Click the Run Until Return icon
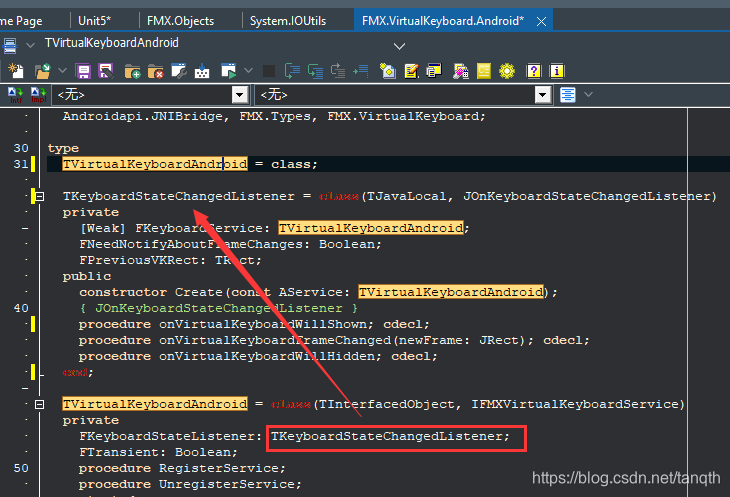 338,71
